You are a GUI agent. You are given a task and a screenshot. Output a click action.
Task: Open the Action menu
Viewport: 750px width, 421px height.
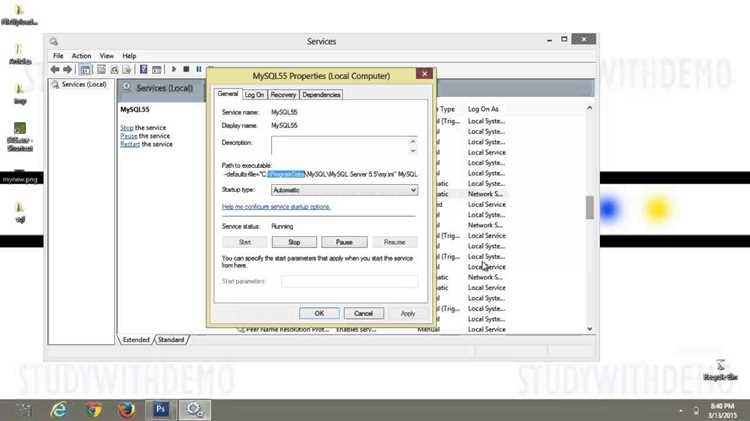tap(81, 56)
